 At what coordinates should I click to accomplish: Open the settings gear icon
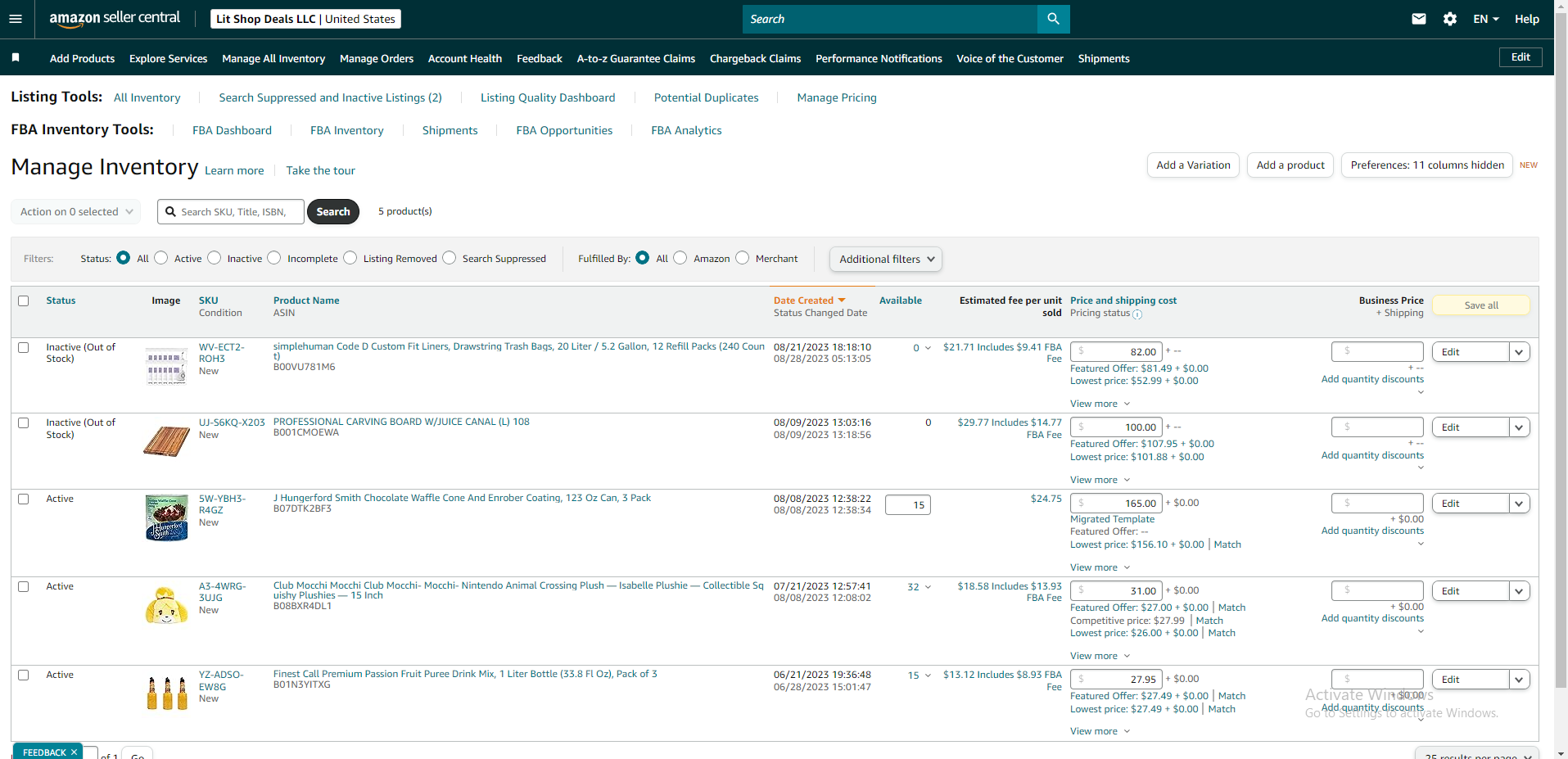[x=1450, y=19]
